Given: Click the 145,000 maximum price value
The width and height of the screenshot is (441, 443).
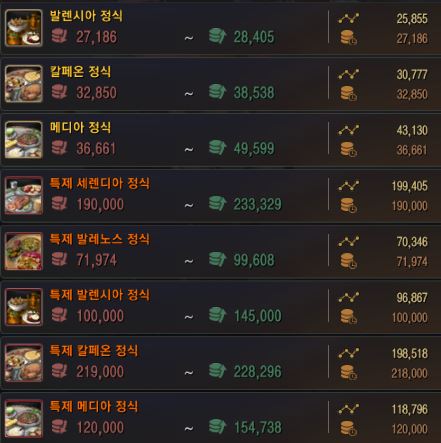Looking at the screenshot, I should pyautogui.click(x=258, y=316).
